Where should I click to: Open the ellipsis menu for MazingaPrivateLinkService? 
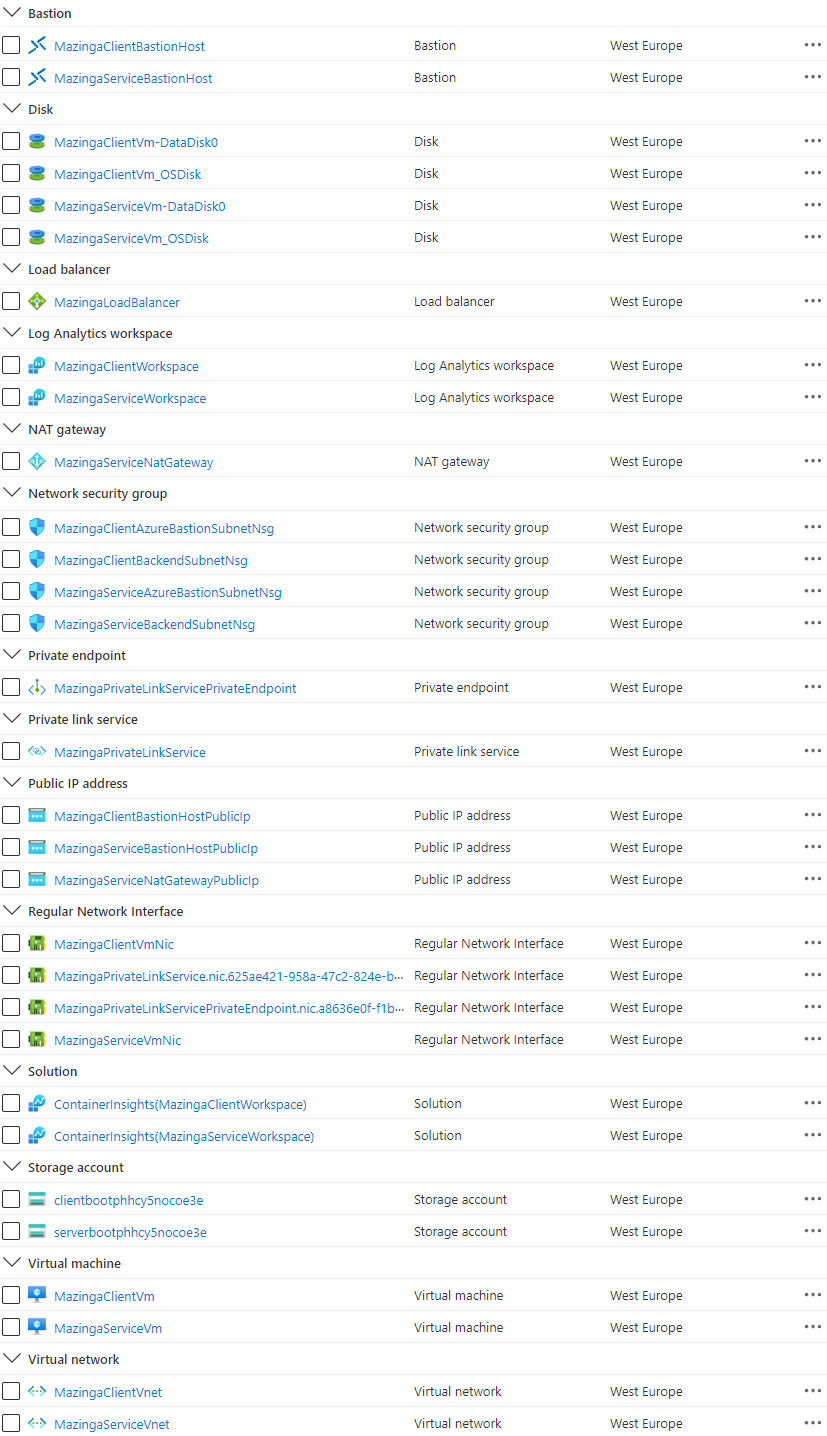tap(813, 751)
